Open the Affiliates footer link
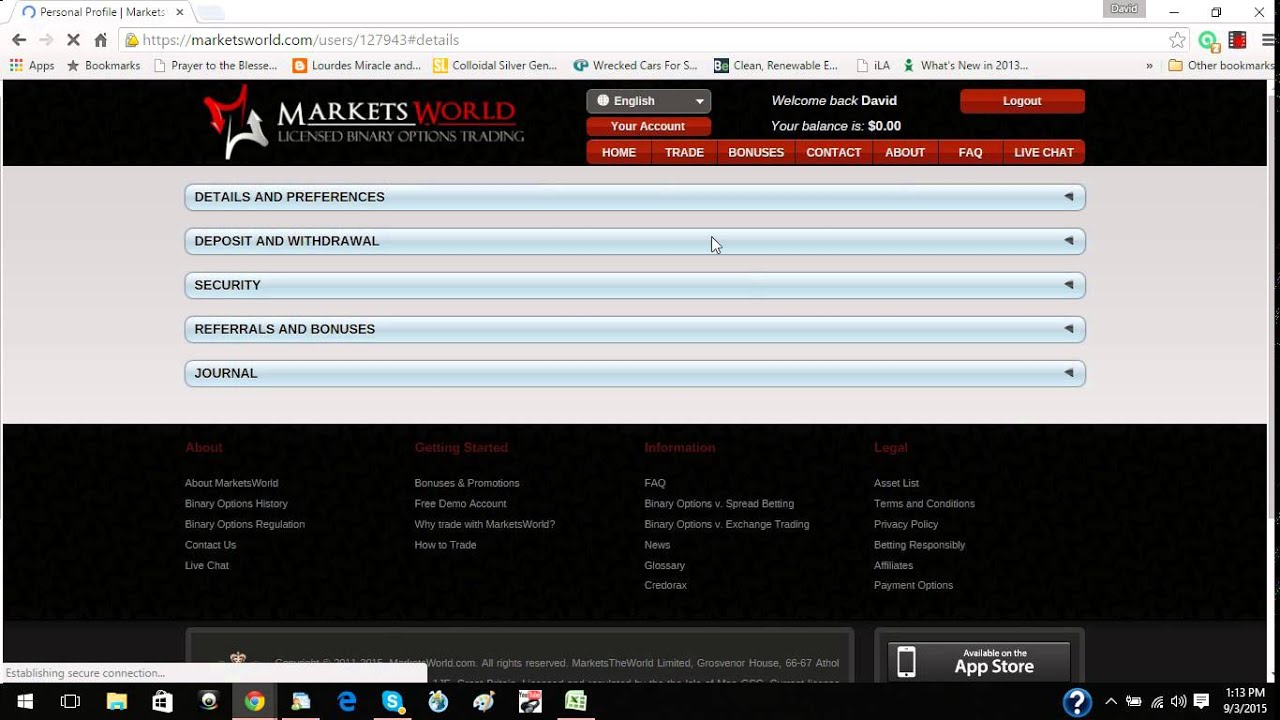The width and height of the screenshot is (1280, 720). 893,566
